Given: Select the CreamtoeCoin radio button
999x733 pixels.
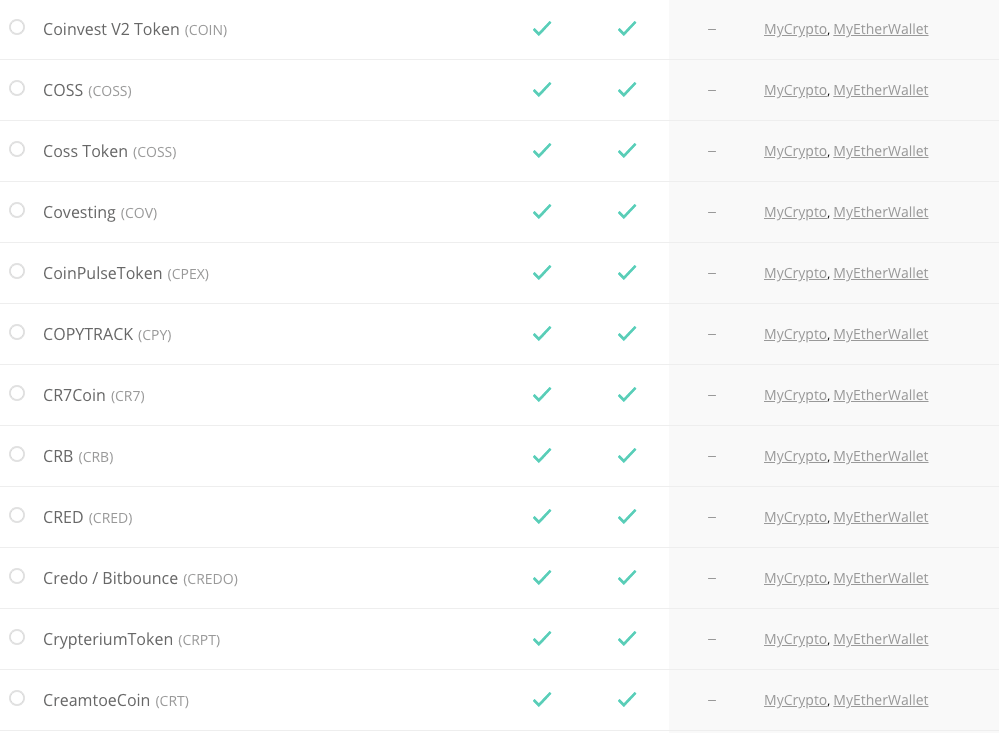Looking at the screenshot, I should (17, 698).
